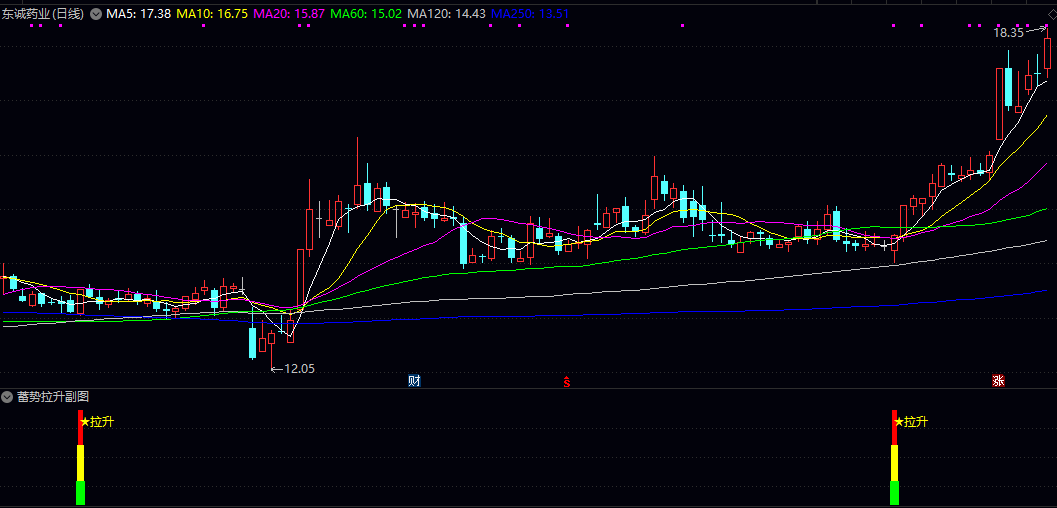1057x508 pixels.
Task: Expand the 蓄势拉升副图 indicator arrow
Action: pyautogui.click(x=8, y=397)
